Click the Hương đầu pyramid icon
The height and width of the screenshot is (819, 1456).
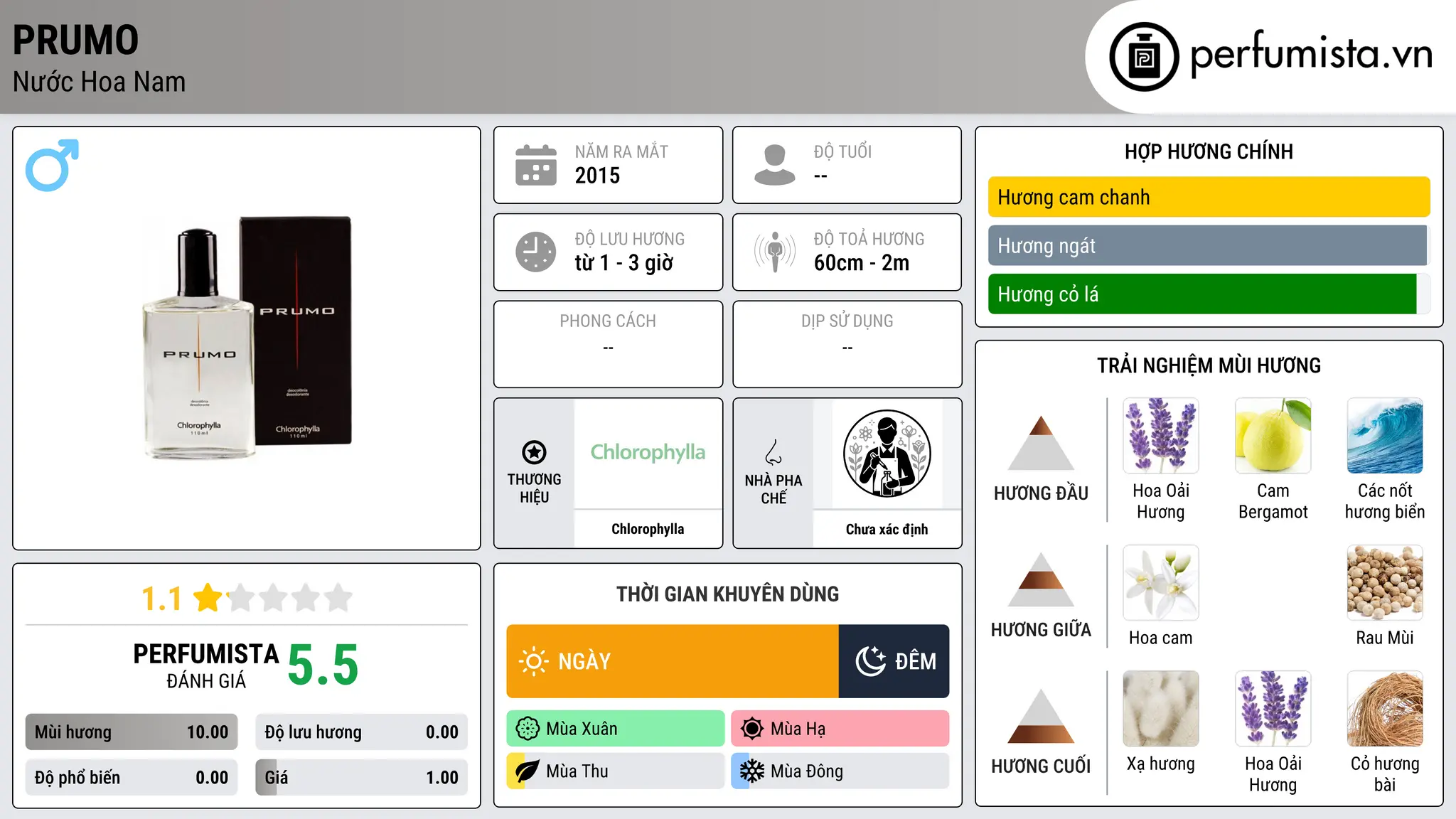1041,443
